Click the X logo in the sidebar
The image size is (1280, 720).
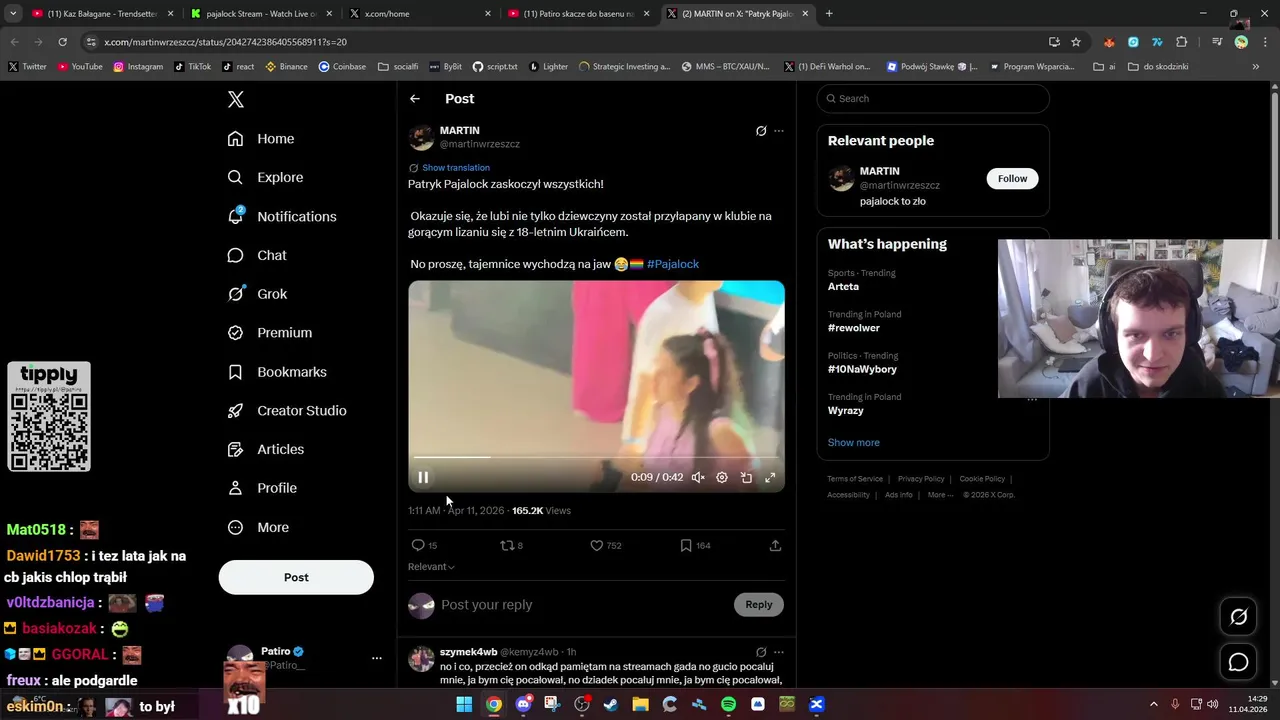236,99
